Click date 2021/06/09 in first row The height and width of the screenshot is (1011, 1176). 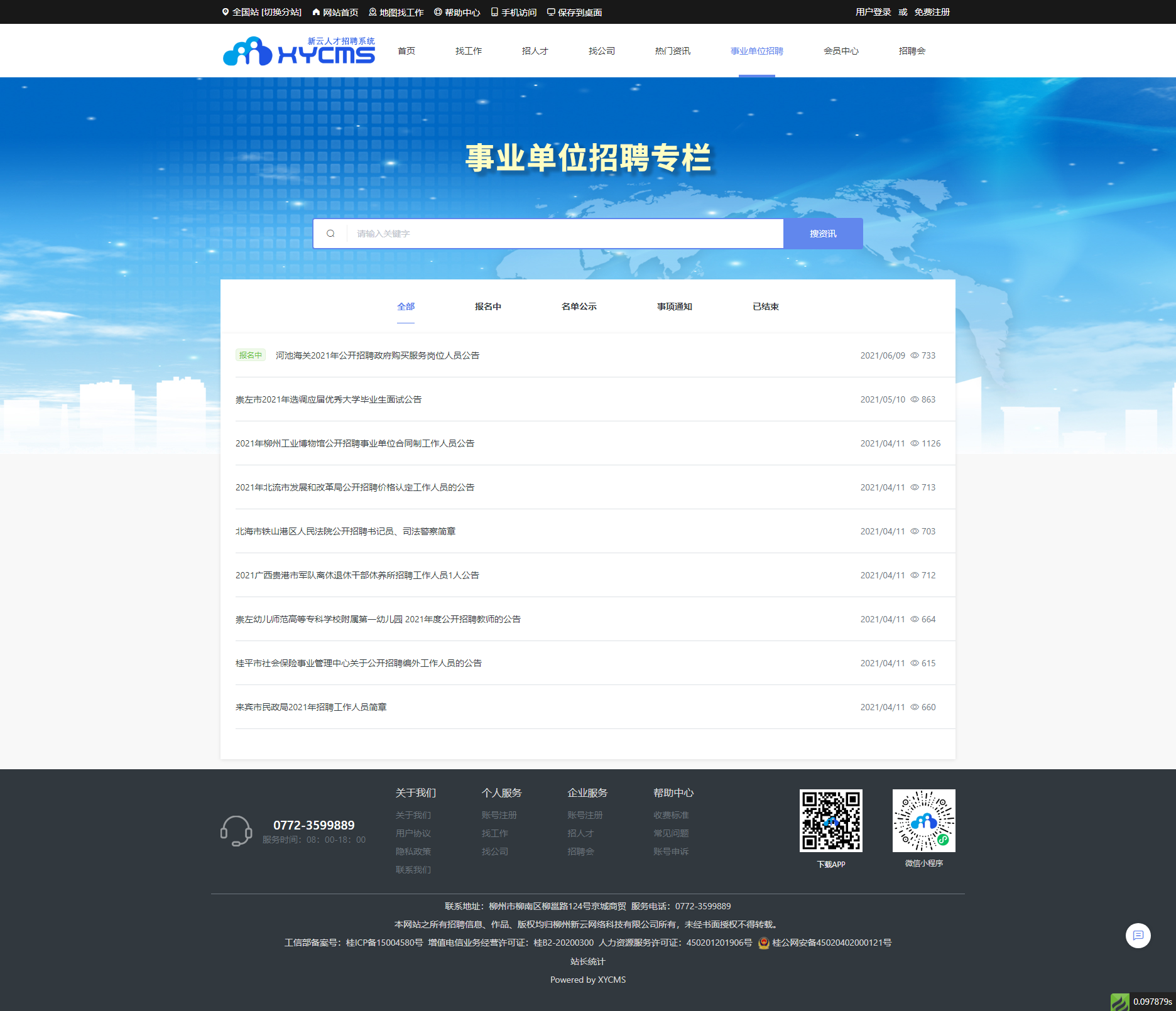(x=883, y=355)
